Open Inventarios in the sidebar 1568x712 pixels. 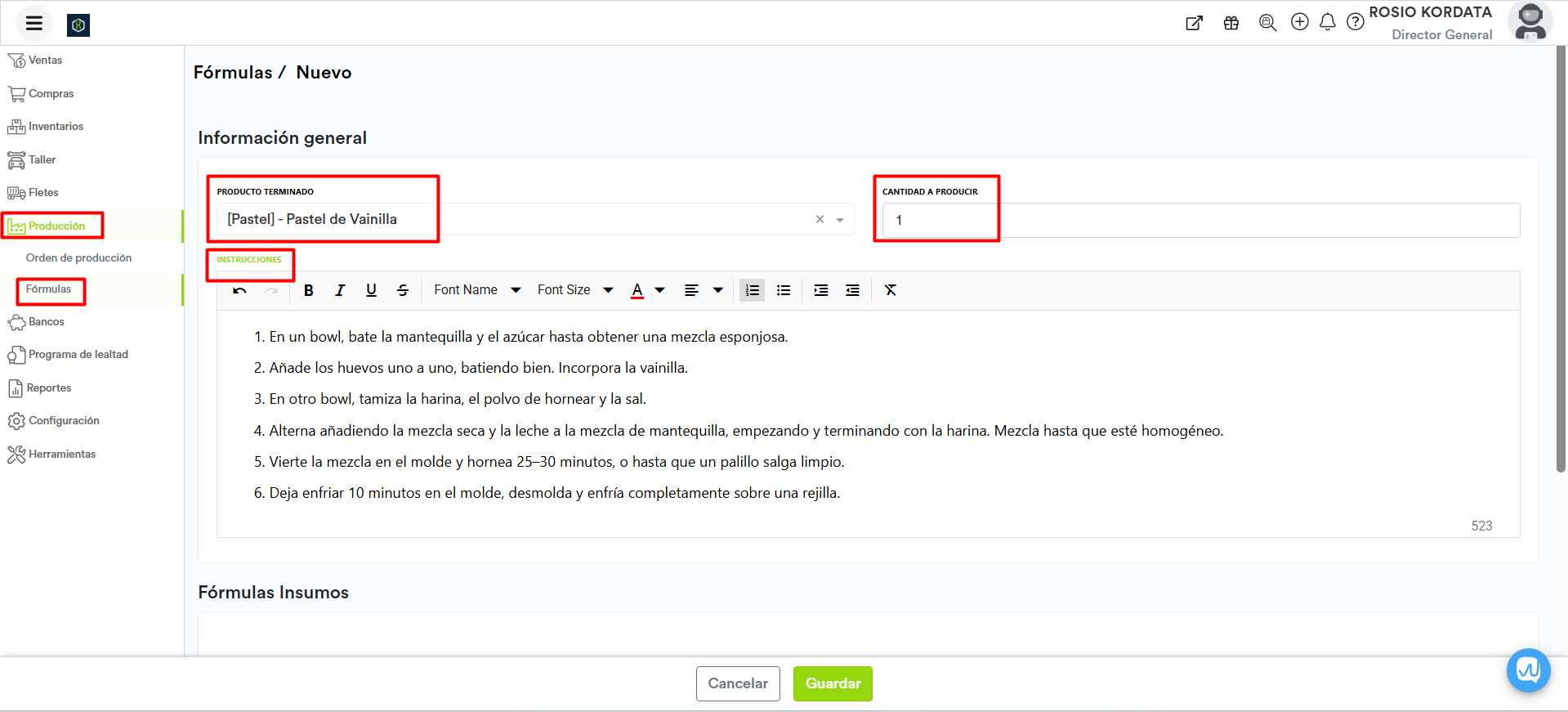(56, 127)
